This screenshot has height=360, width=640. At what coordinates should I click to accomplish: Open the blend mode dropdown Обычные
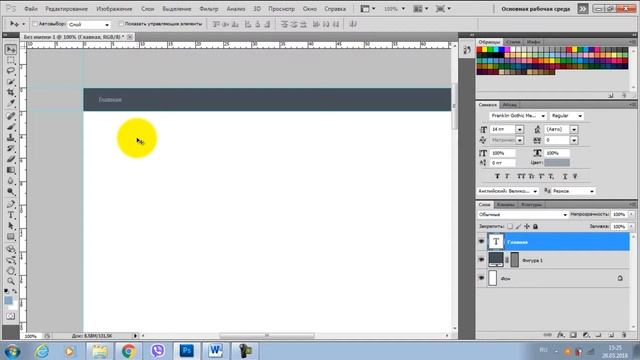pos(522,214)
